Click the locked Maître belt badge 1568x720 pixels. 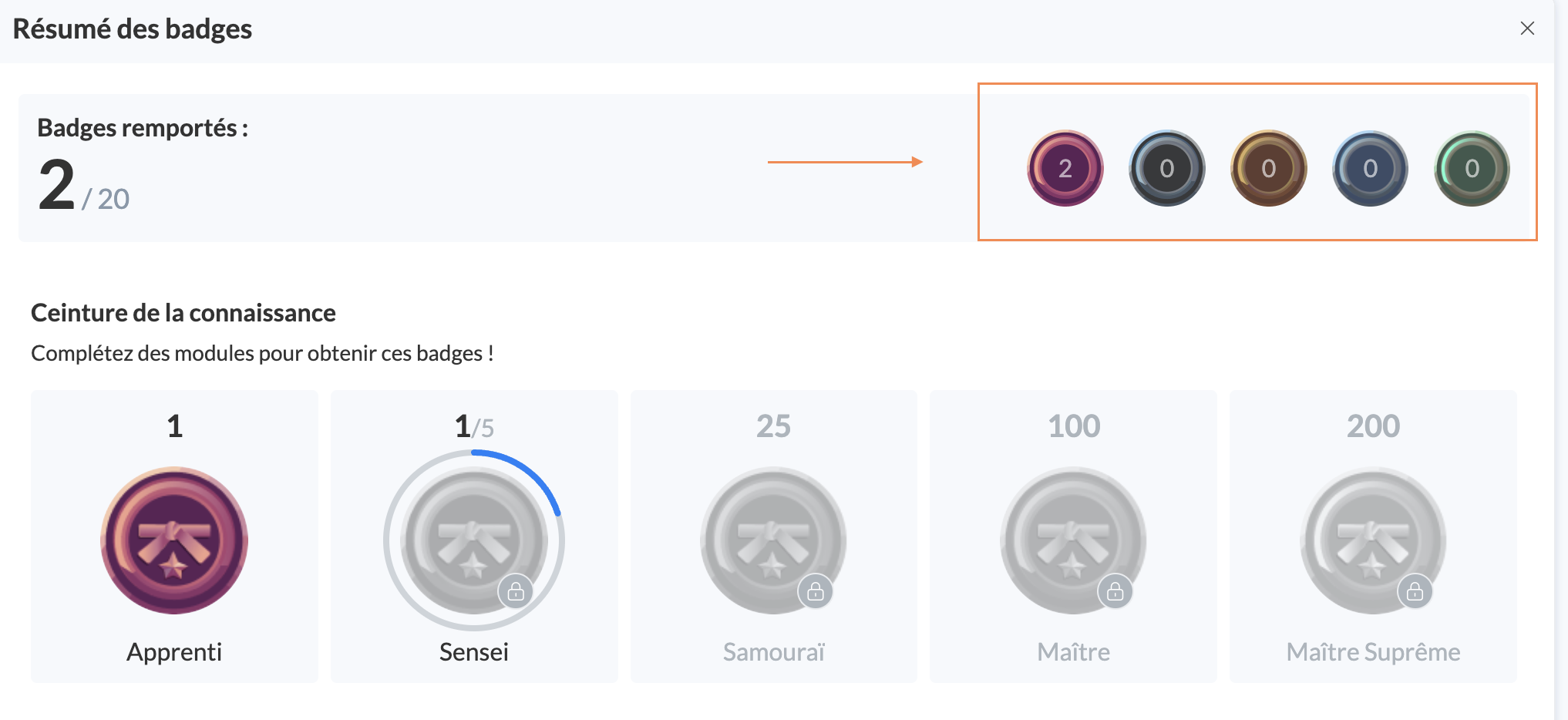point(1072,538)
